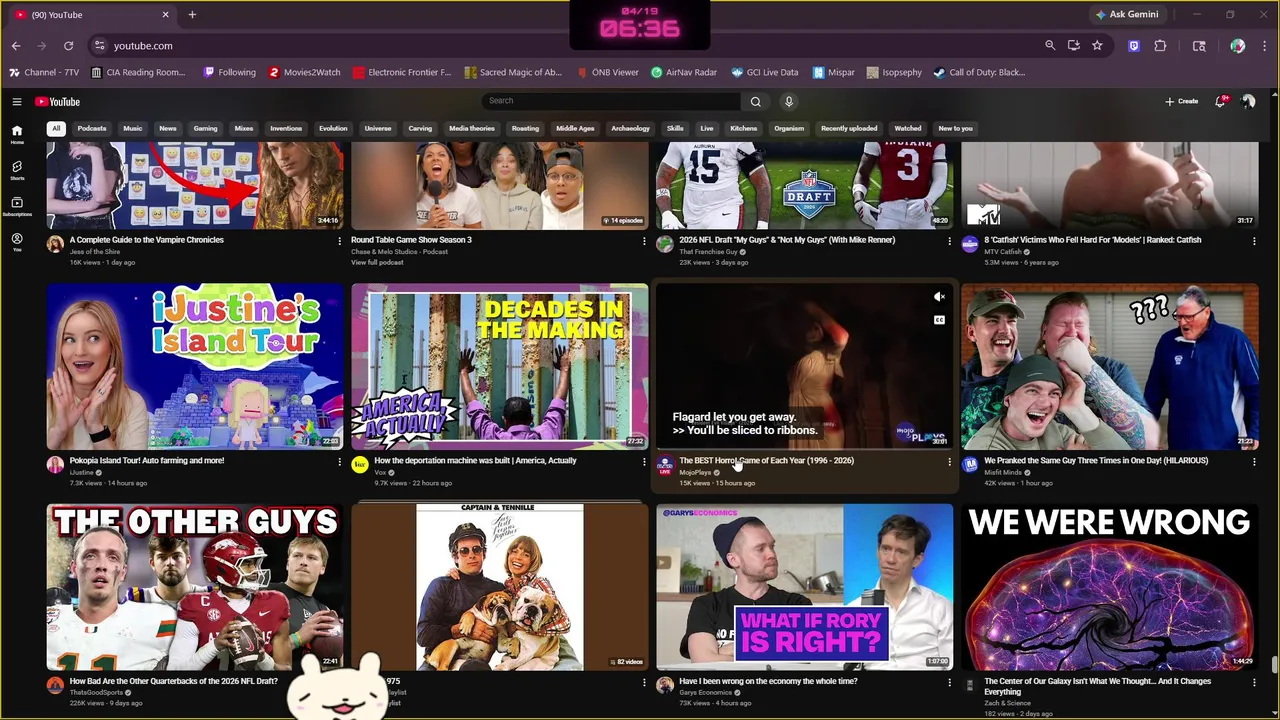
Task: Select the Music filter chip
Action: pos(133,128)
